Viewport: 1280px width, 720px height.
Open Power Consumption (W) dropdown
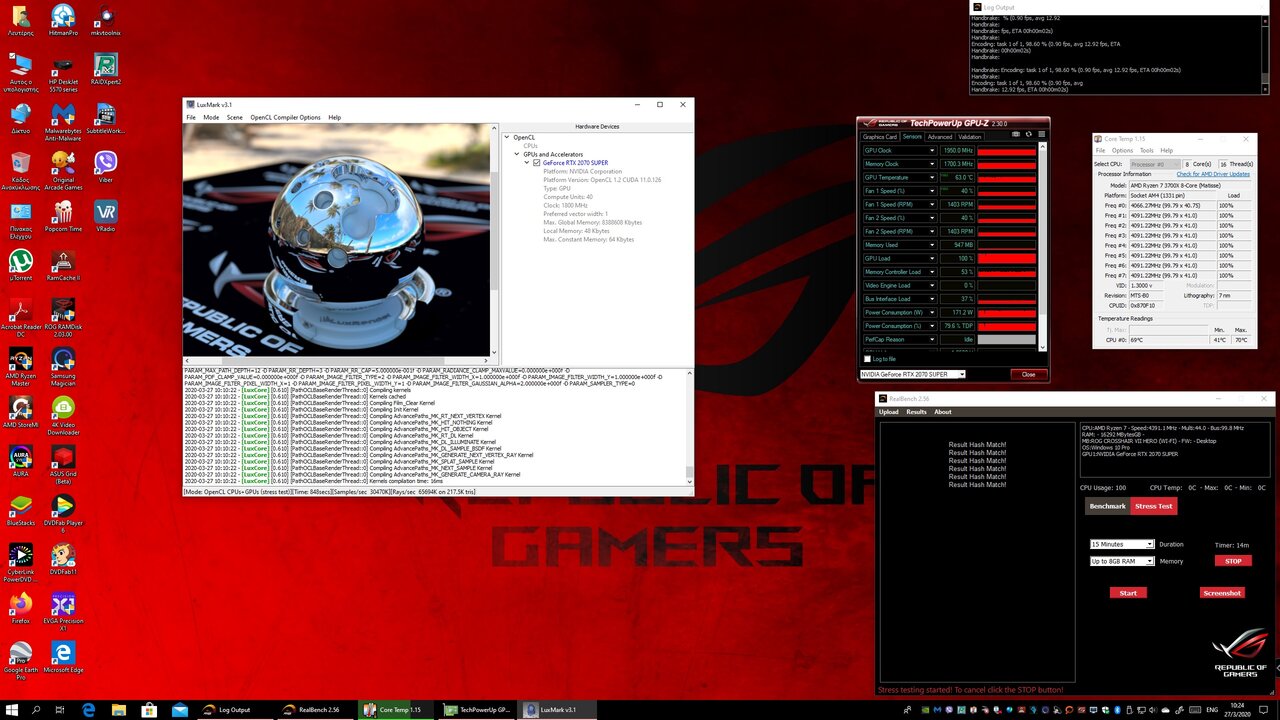pos(932,312)
